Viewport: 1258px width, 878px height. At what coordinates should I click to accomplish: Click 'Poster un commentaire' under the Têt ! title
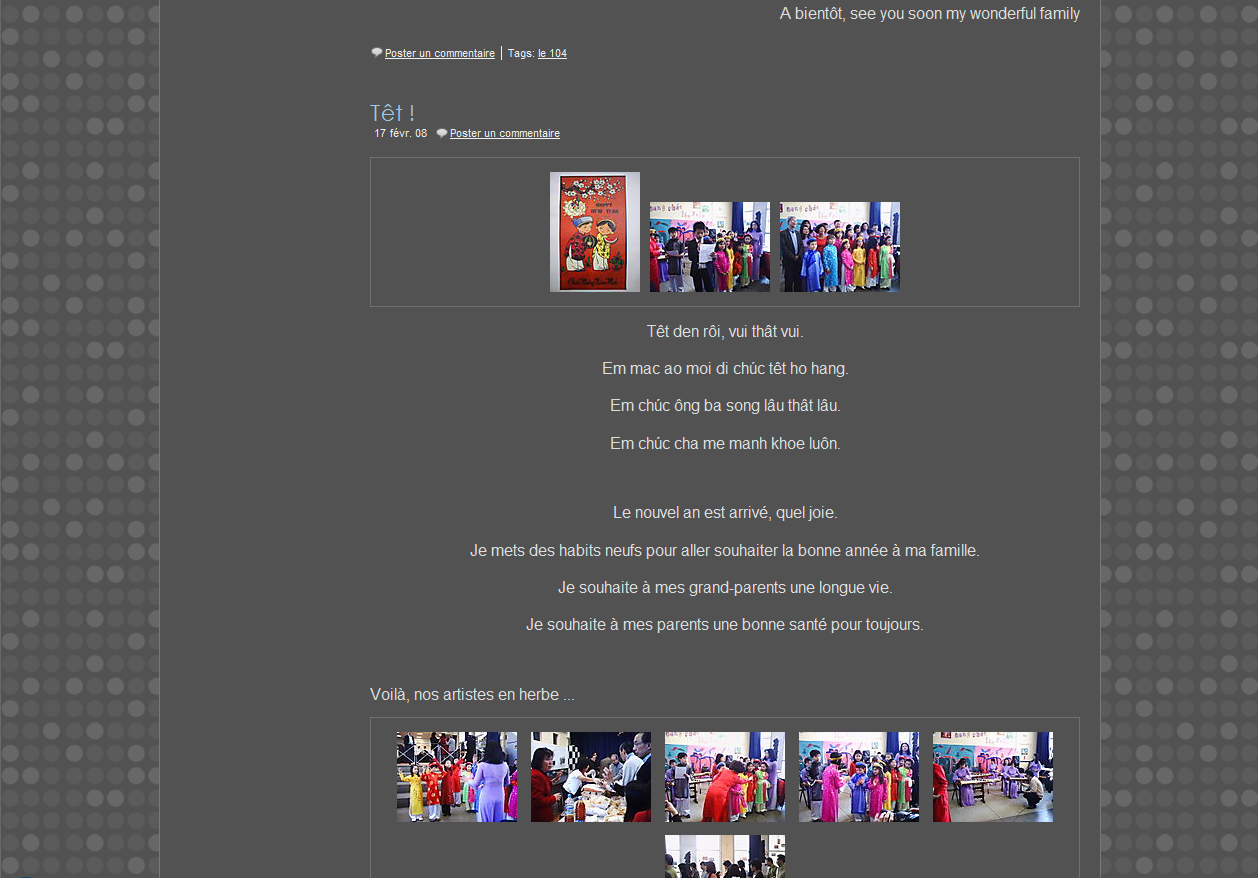(504, 134)
